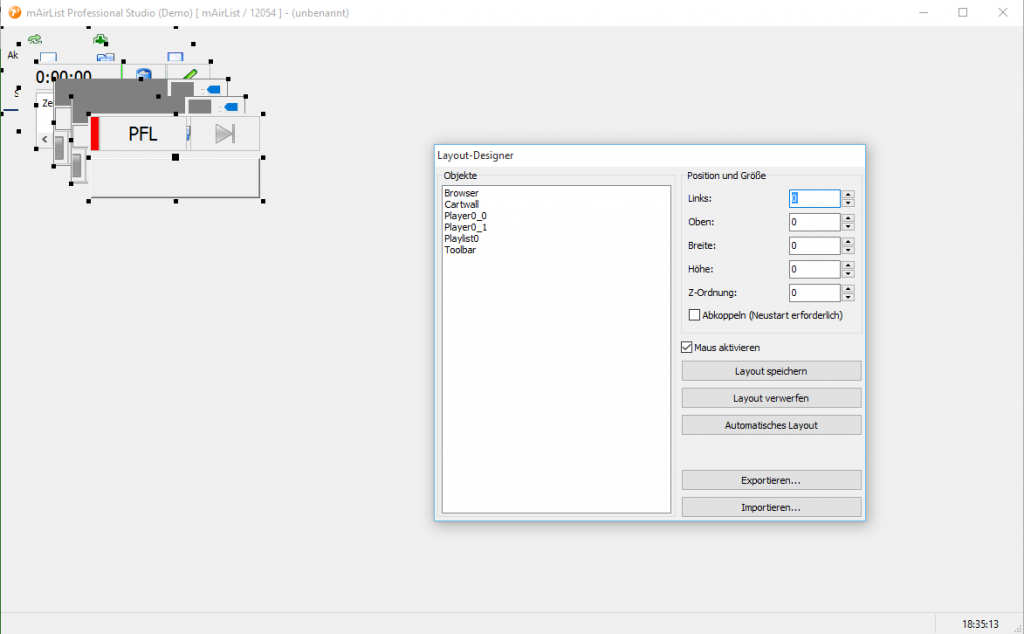Enable the Abkoppeln (Neustart erforderlich) checkbox
The image size is (1024, 634).
tap(695, 314)
